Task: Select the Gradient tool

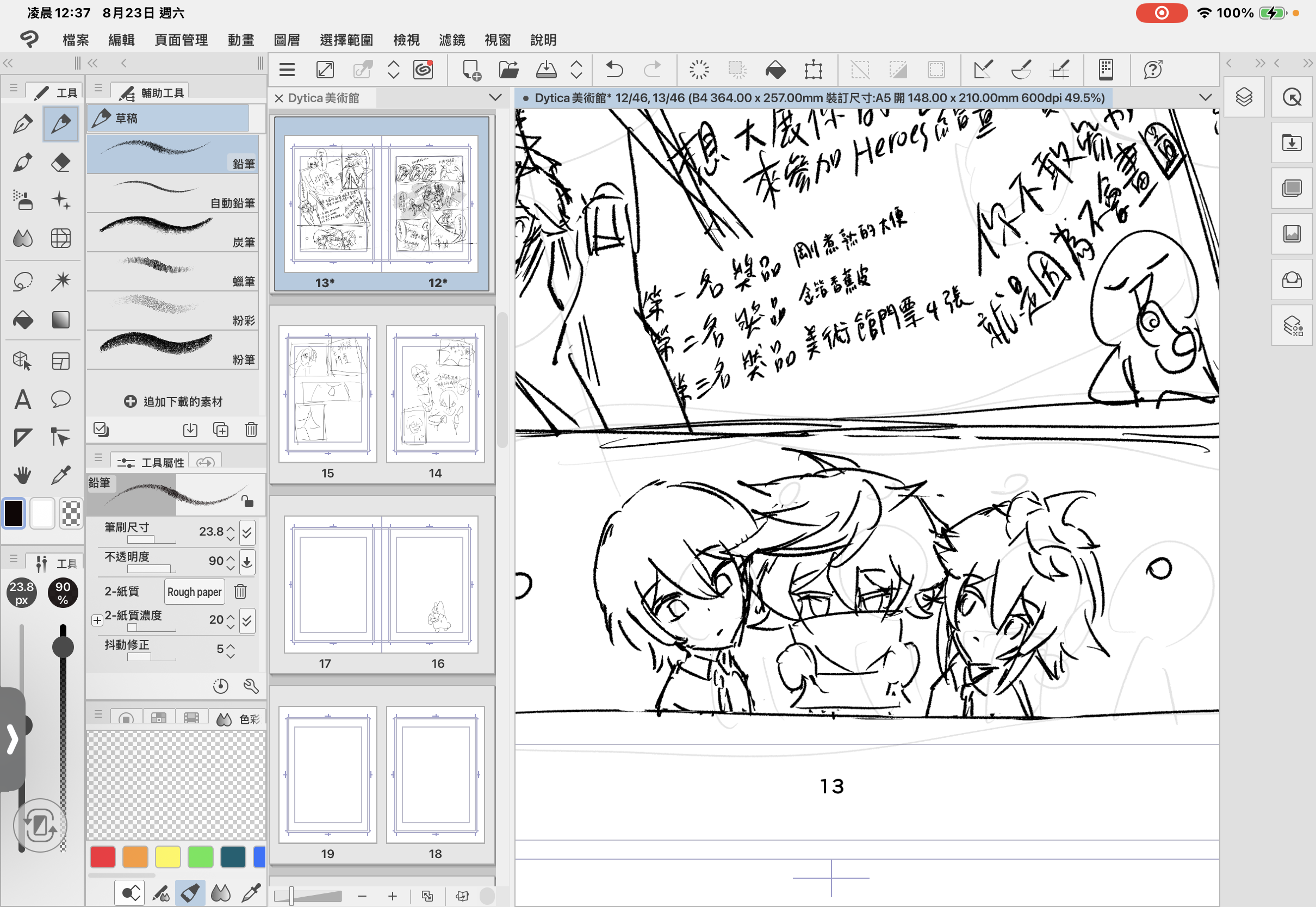Action: click(x=60, y=320)
